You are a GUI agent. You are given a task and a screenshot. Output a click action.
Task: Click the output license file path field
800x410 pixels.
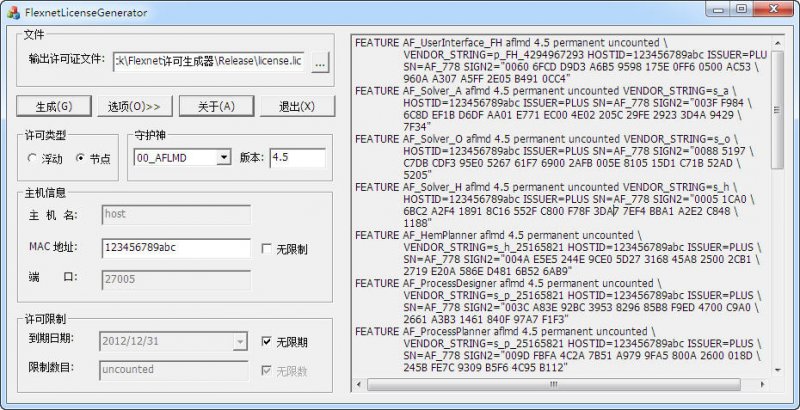tap(209, 61)
